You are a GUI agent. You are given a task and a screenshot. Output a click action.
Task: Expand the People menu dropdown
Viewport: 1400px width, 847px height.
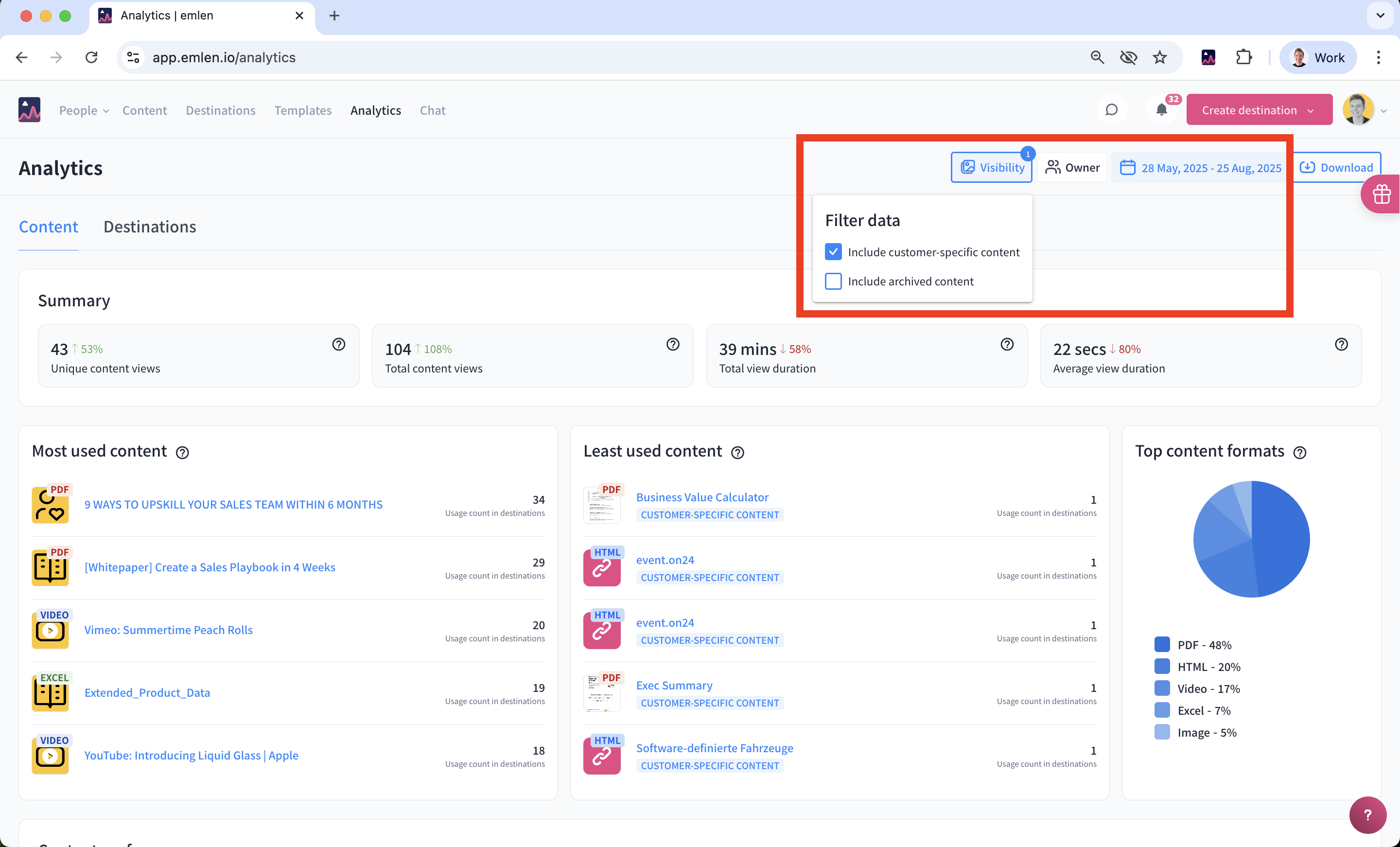coord(84,110)
